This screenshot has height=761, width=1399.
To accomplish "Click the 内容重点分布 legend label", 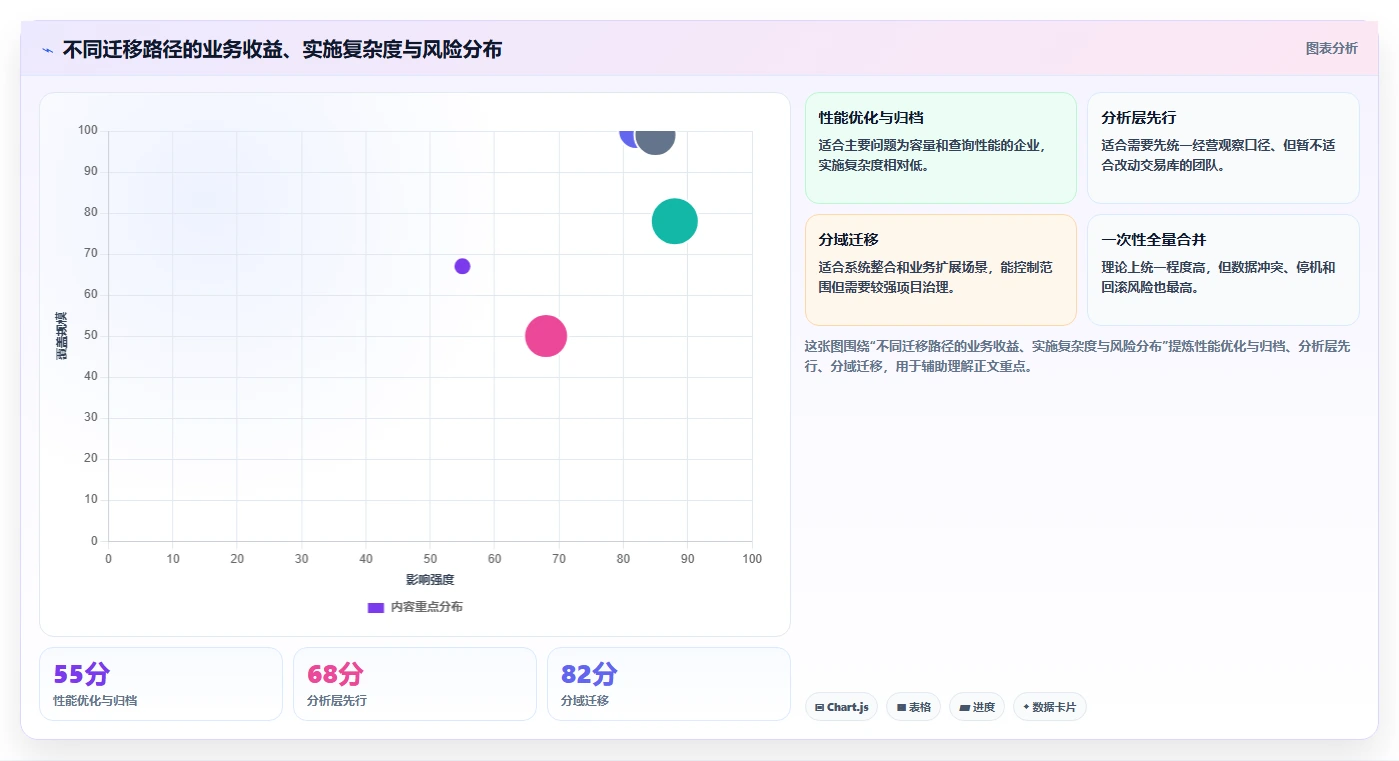I will 427,607.
